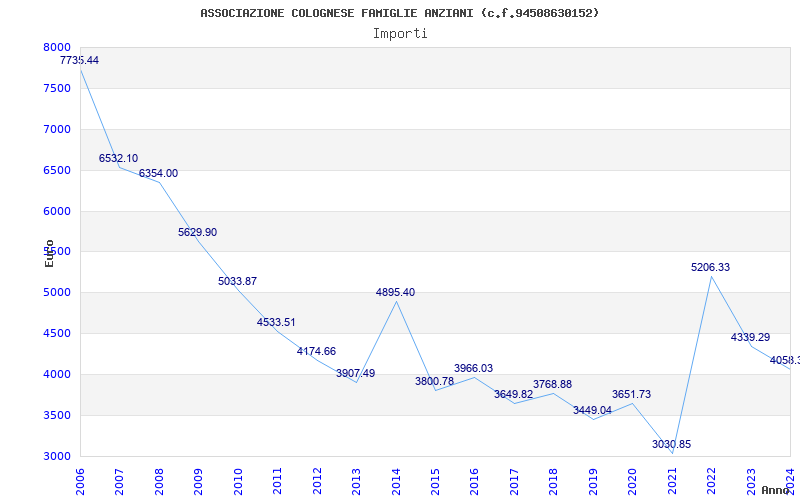Select data label 5206.33

click(x=711, y=267)
